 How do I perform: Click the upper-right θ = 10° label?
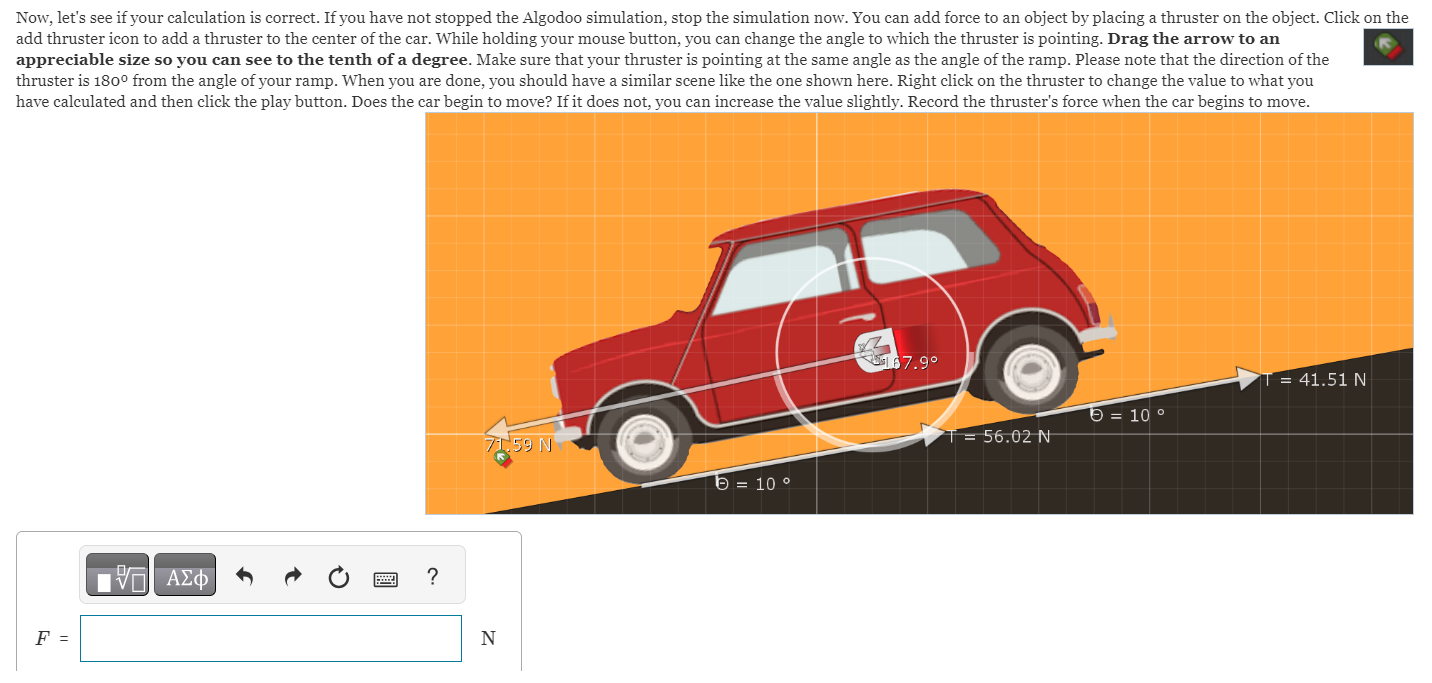click(1127, 414)
